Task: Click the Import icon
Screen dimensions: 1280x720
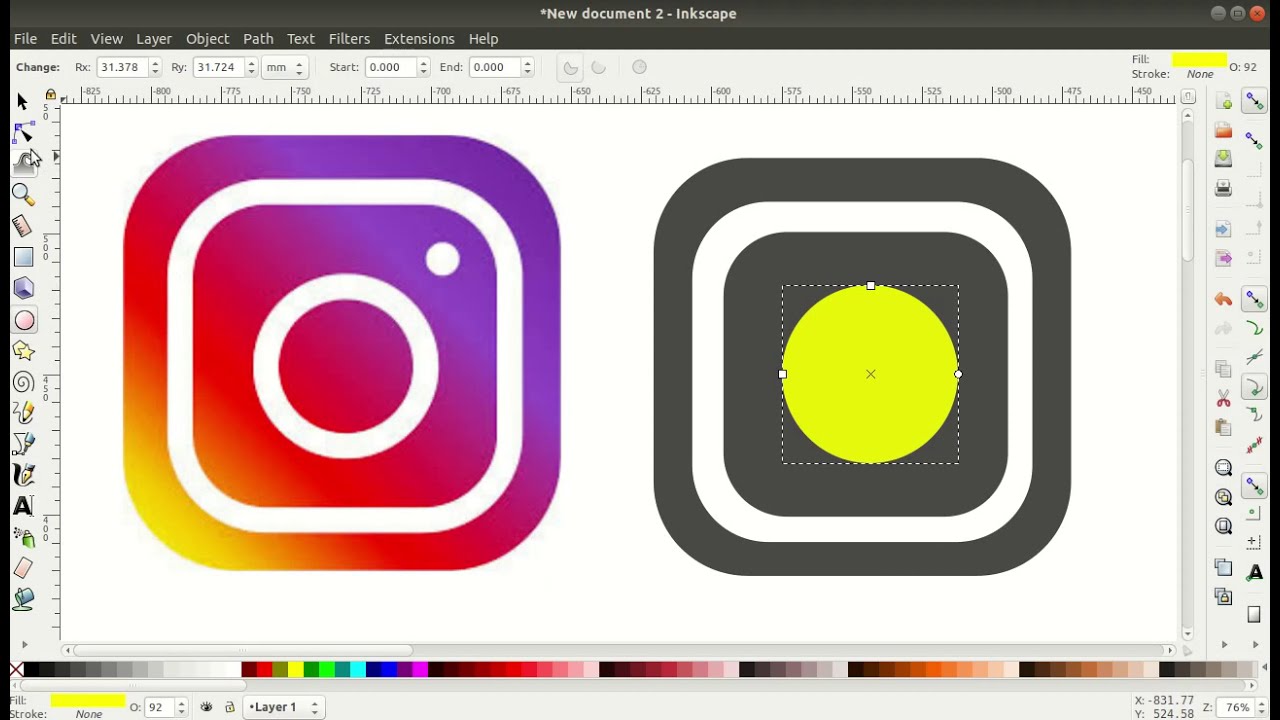Action: coord(1223,229)
